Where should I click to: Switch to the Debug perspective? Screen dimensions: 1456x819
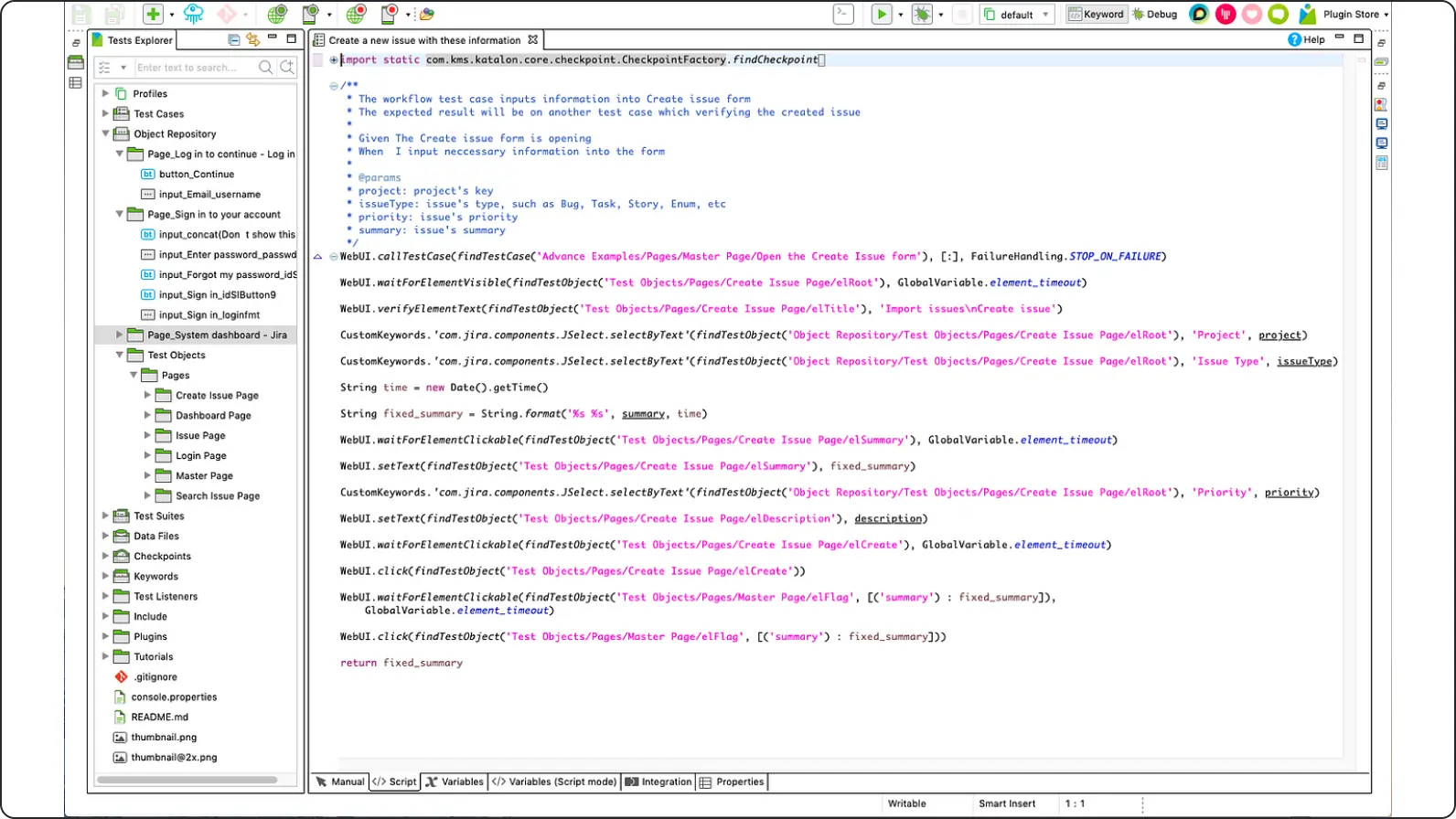click(x=1155, y=14)
